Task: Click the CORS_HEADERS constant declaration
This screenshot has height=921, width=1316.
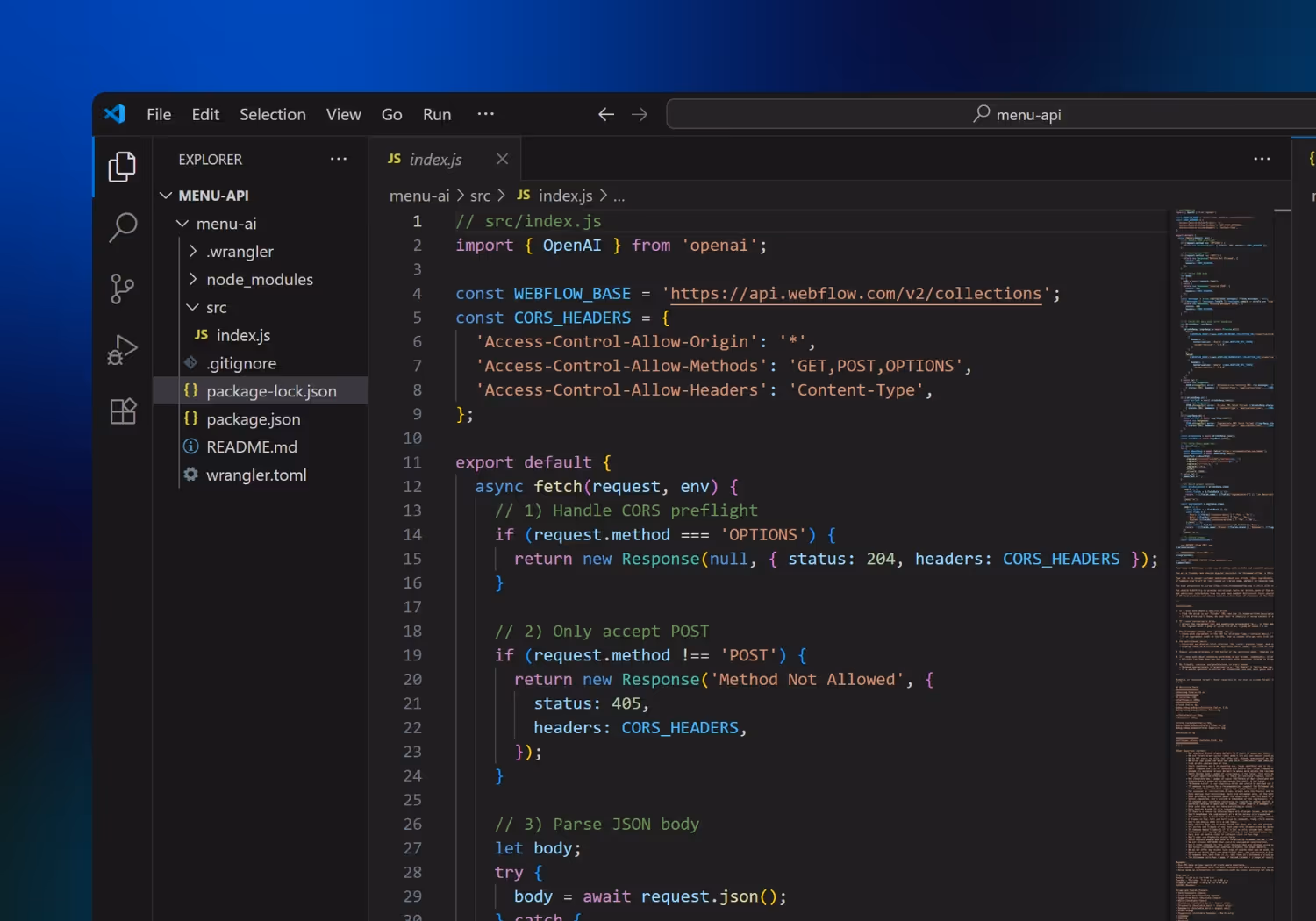Action: [572, 318]
